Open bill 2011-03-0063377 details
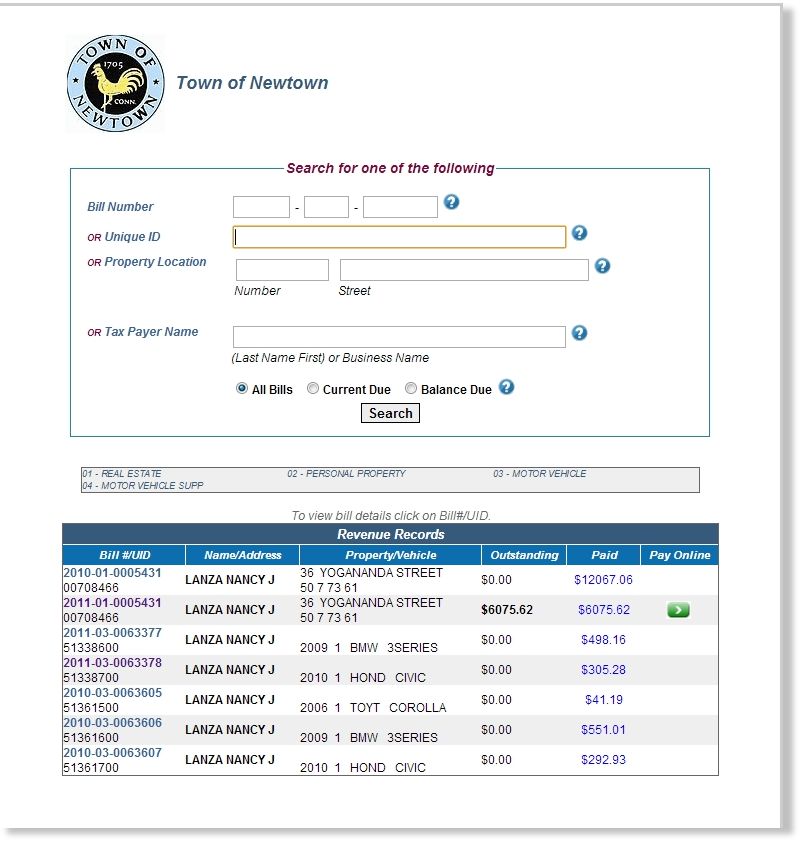Image resolution: width=800 pixels, height=843 pixels. 112,633
